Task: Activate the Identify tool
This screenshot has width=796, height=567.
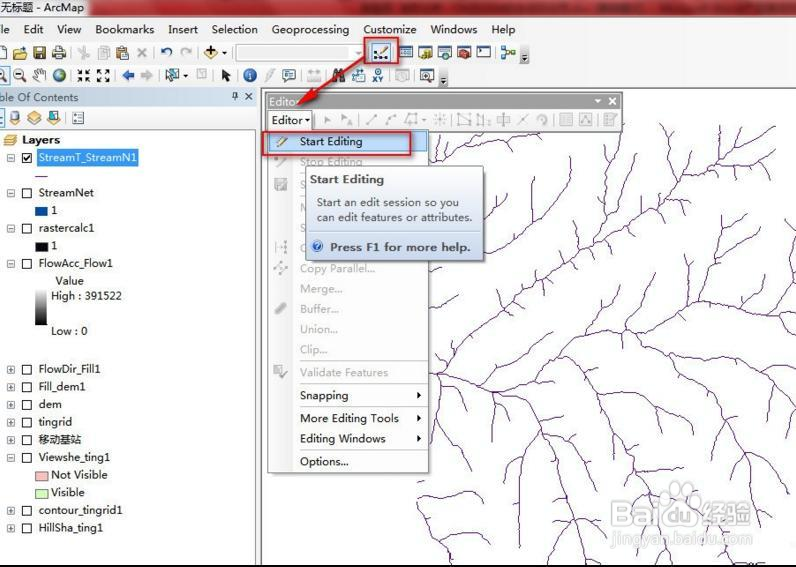Action: point(250,76)
